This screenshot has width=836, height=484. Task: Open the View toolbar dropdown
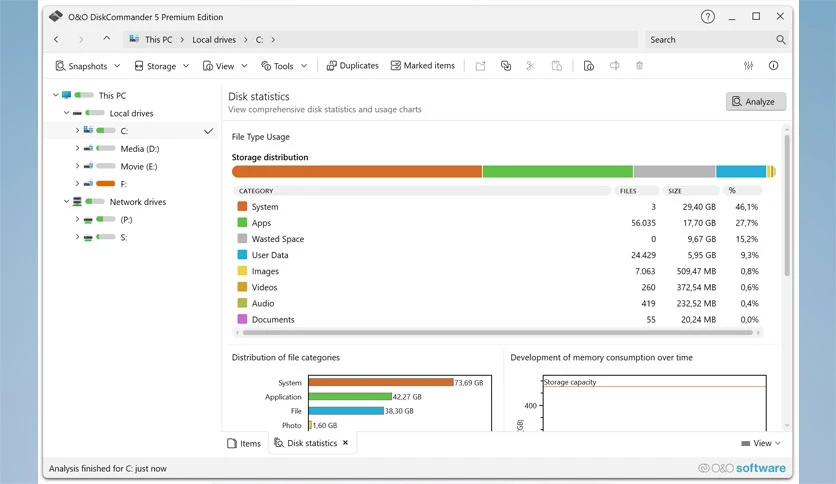click(x=225, y=66)
